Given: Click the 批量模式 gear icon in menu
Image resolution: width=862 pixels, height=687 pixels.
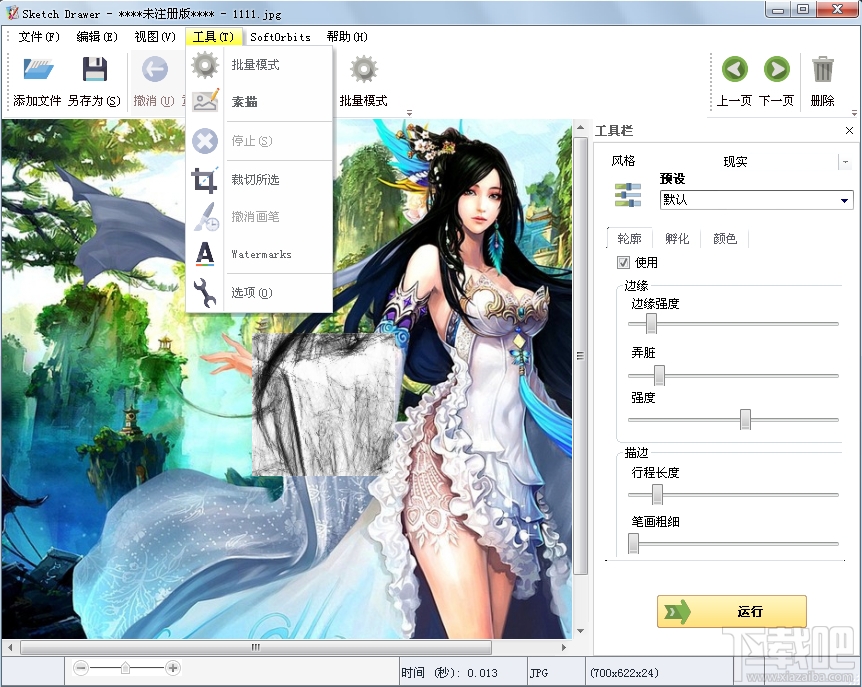Looking at the screenshot, I should click(x=205, y=65).
